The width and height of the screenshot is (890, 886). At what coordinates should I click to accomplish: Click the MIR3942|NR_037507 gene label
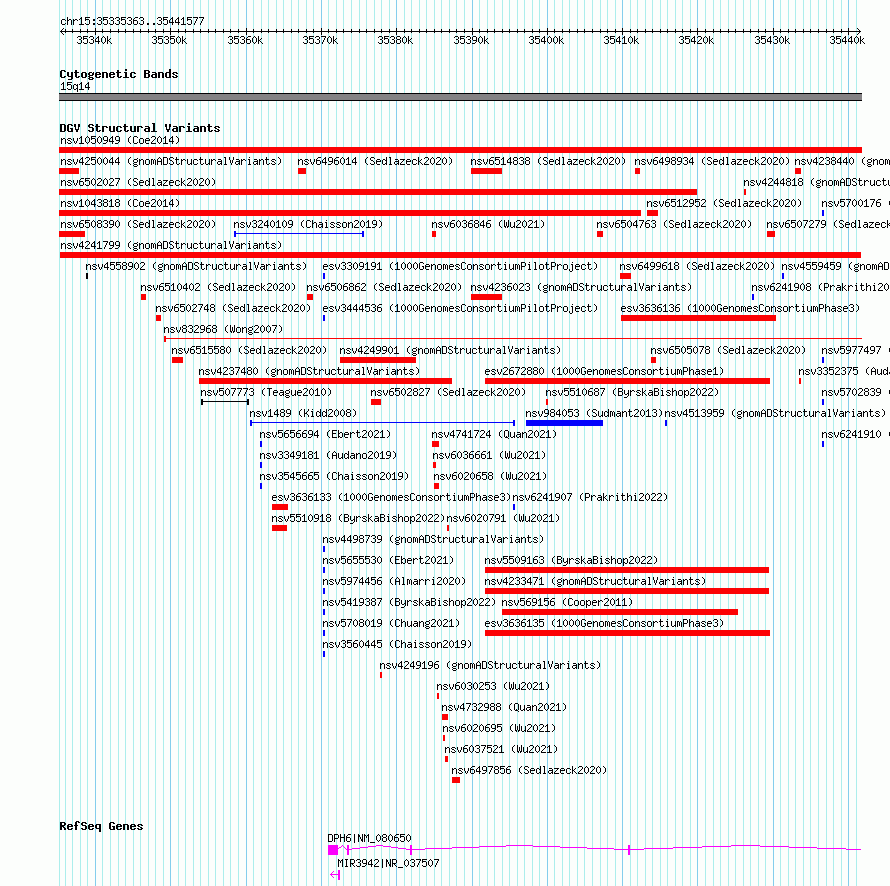point(388,863)
